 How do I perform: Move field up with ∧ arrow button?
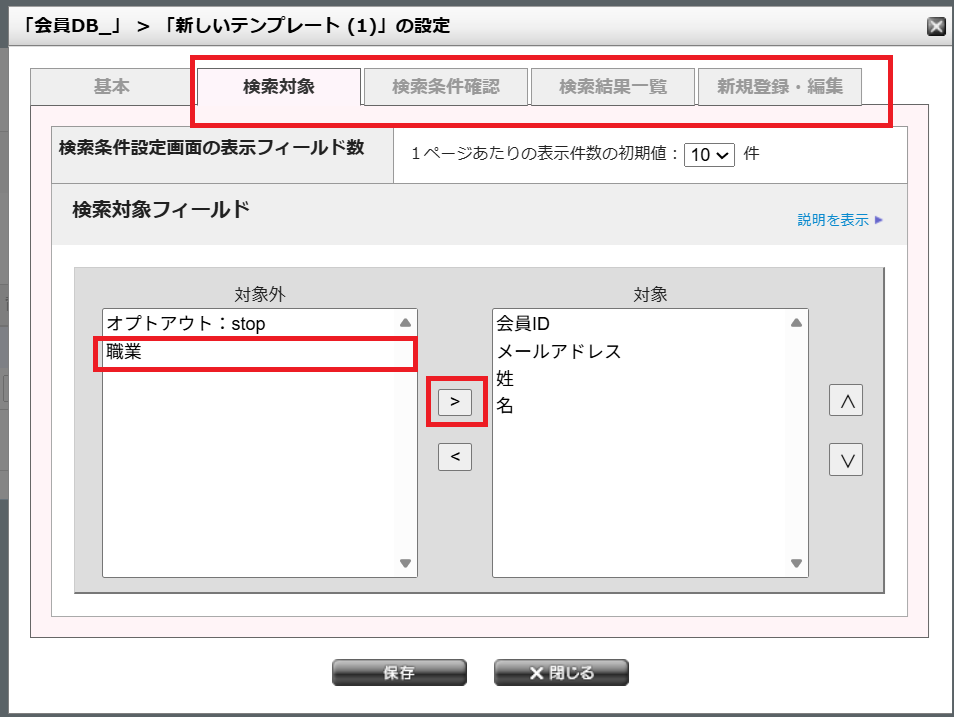tap(846, 400)
